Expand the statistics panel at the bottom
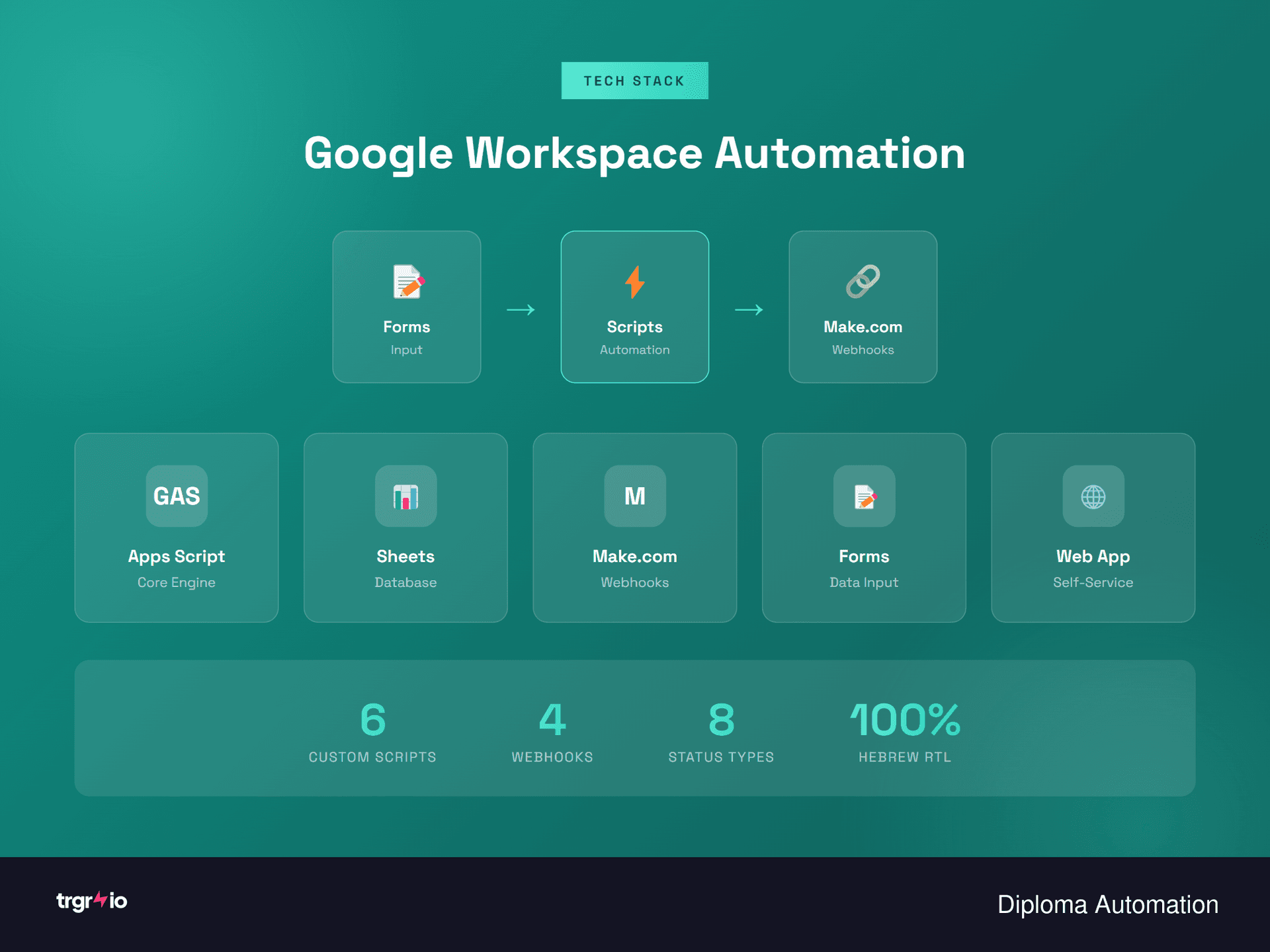The height and width of the screenshot is (952, 1270). coord(635,728)
